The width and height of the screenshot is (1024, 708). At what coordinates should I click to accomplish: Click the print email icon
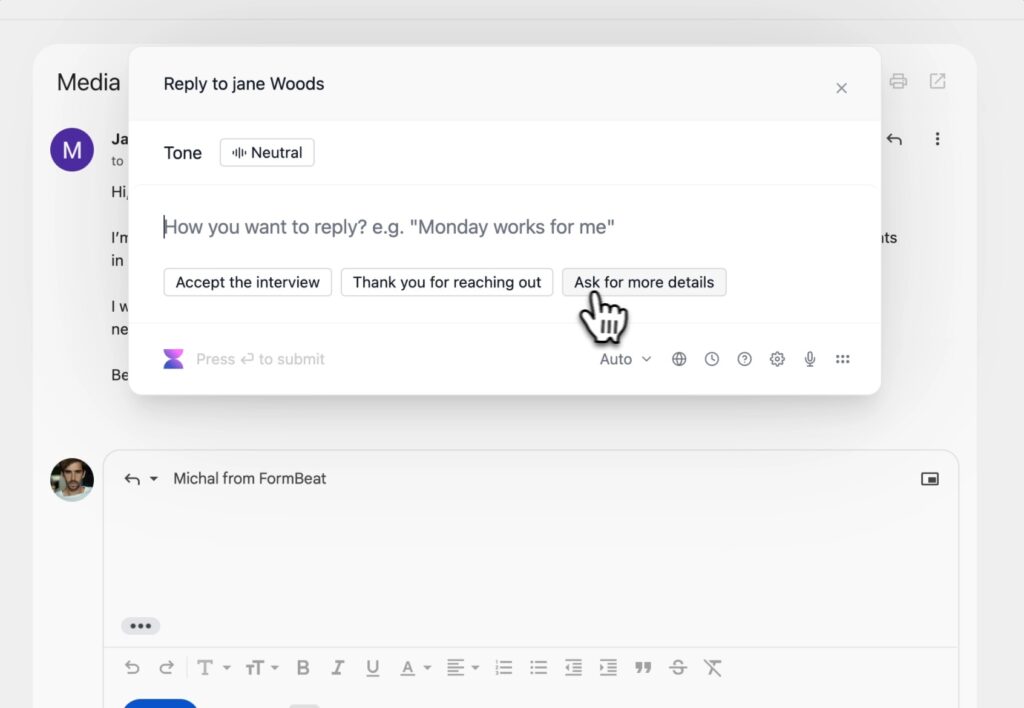tap(899, 81)
